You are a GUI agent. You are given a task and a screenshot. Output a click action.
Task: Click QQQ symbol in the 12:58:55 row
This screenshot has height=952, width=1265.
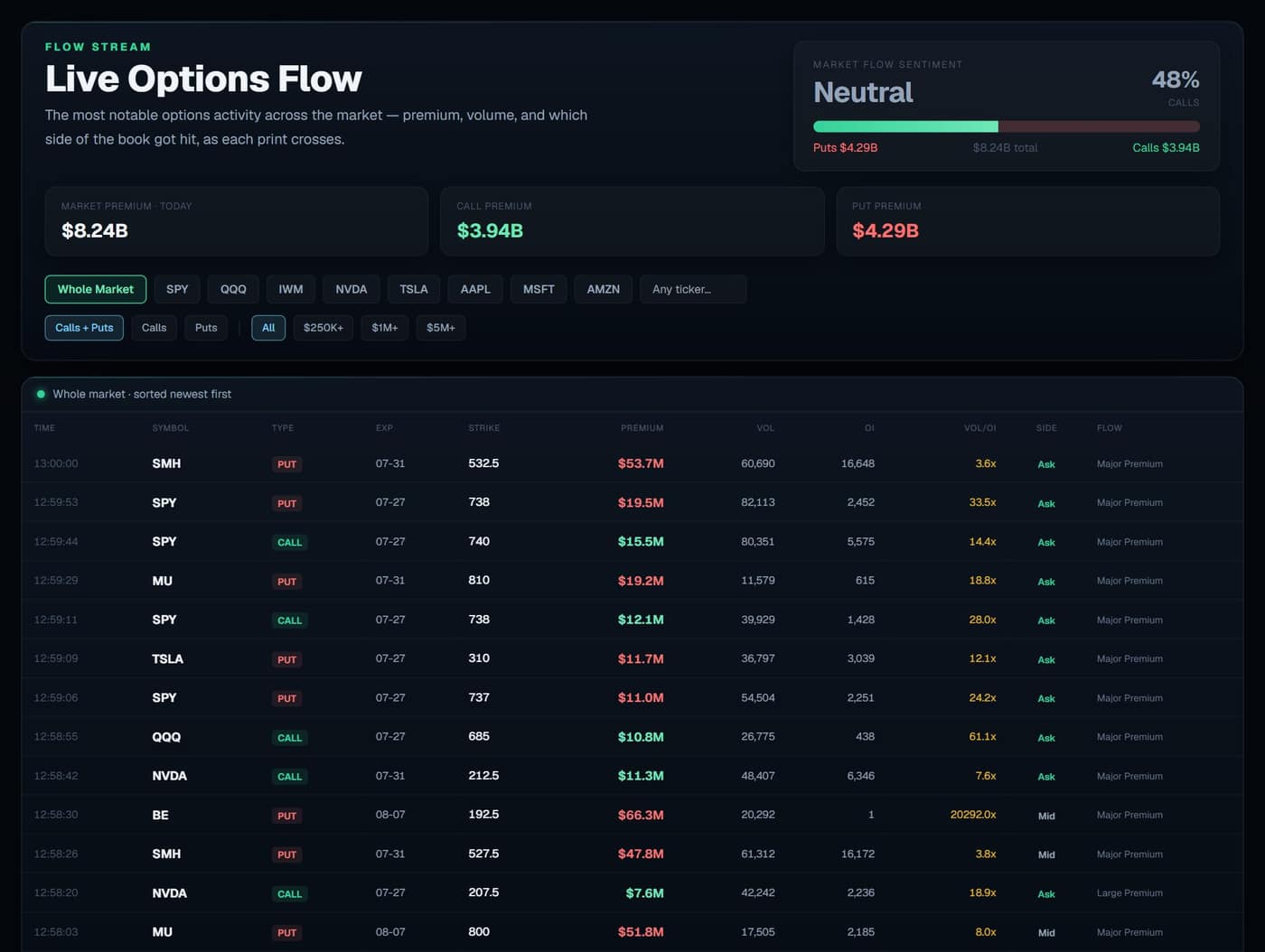coord(166,737)
